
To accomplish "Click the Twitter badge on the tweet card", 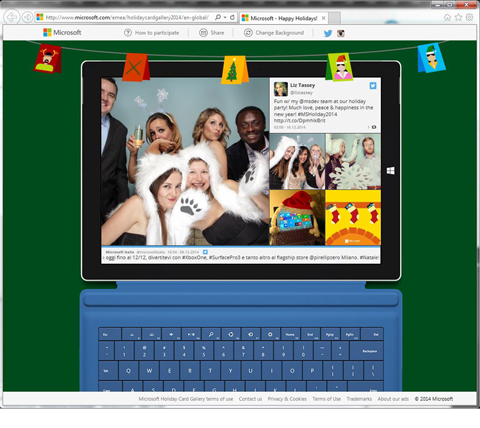I will tap(373, 86).
